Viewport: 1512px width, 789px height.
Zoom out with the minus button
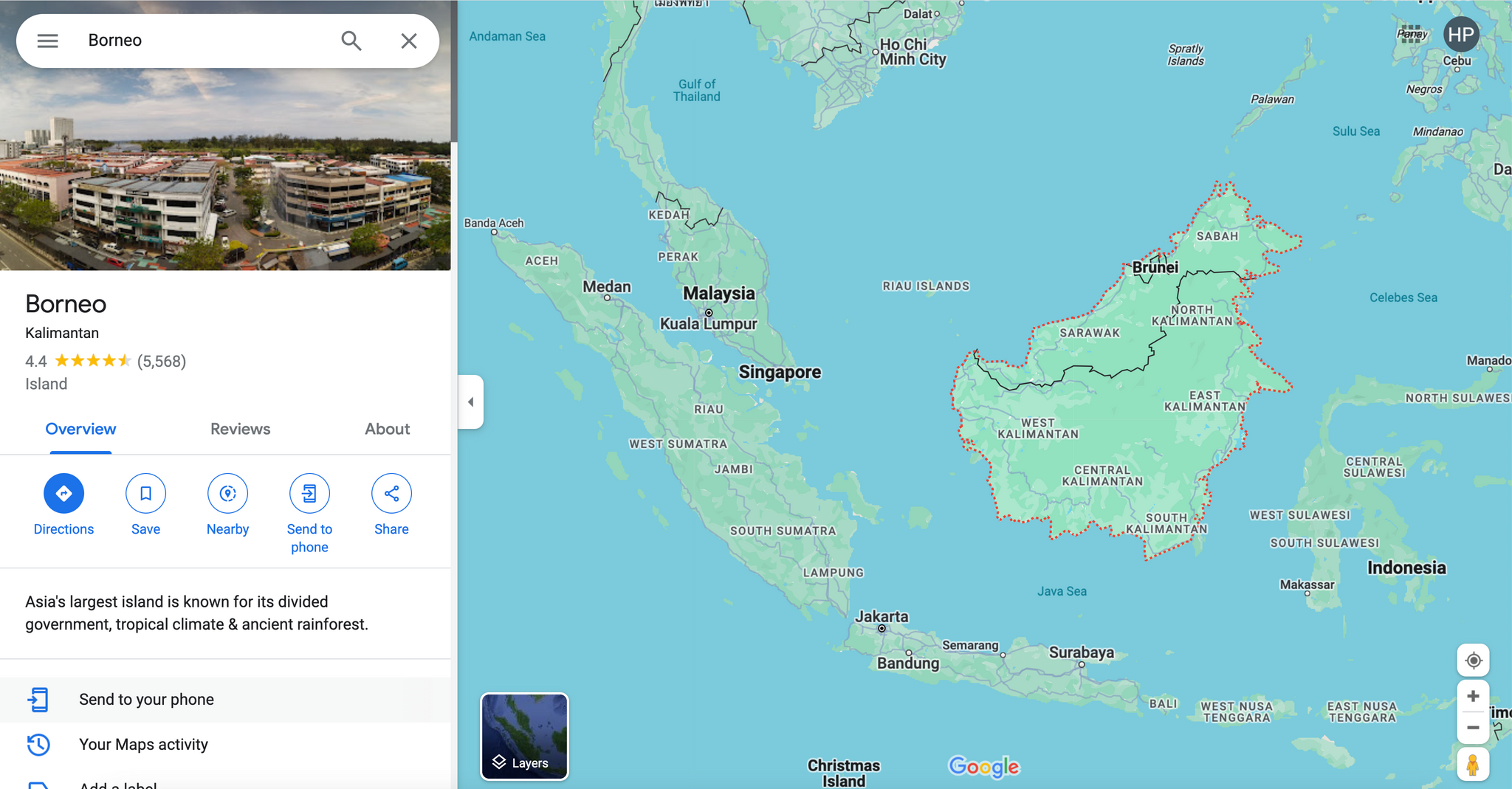1473,728
